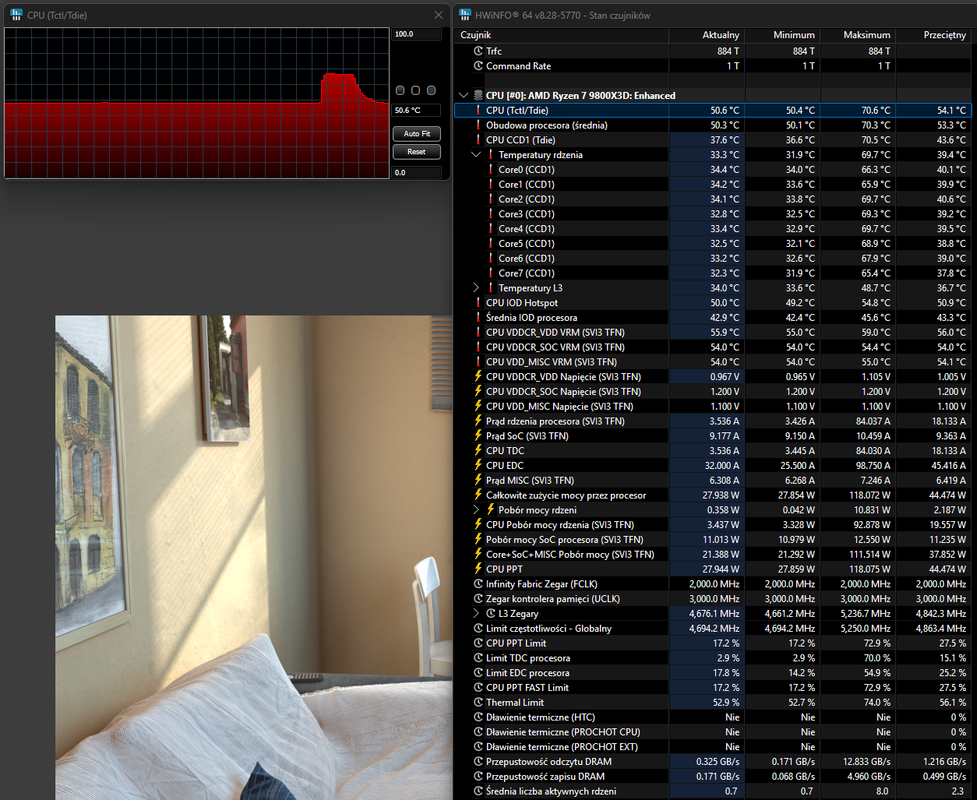Collapse the CPU [#0] AMD Ryzen 7 9800X3D group
The image size is (977, 800).
pyautogui.click(x=463, y=95)
